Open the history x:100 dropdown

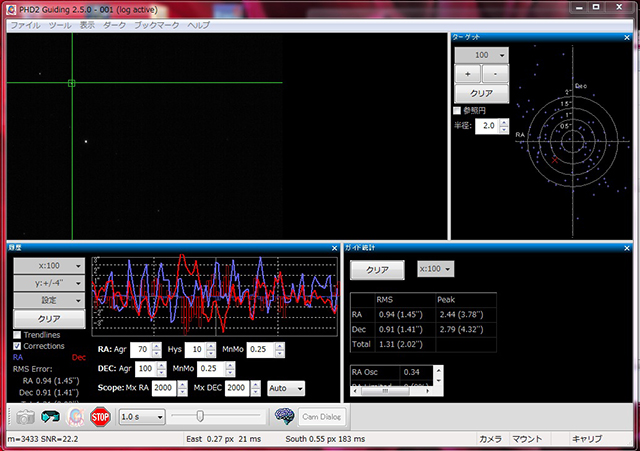coord(49,266)
